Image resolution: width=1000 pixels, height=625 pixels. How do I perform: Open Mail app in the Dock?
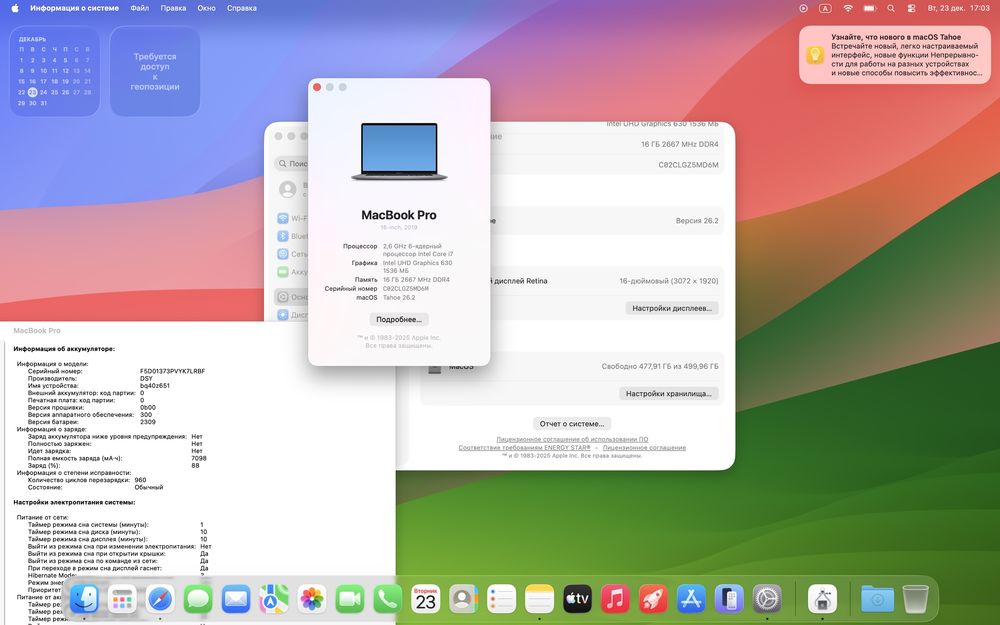(x=236, y=599)
